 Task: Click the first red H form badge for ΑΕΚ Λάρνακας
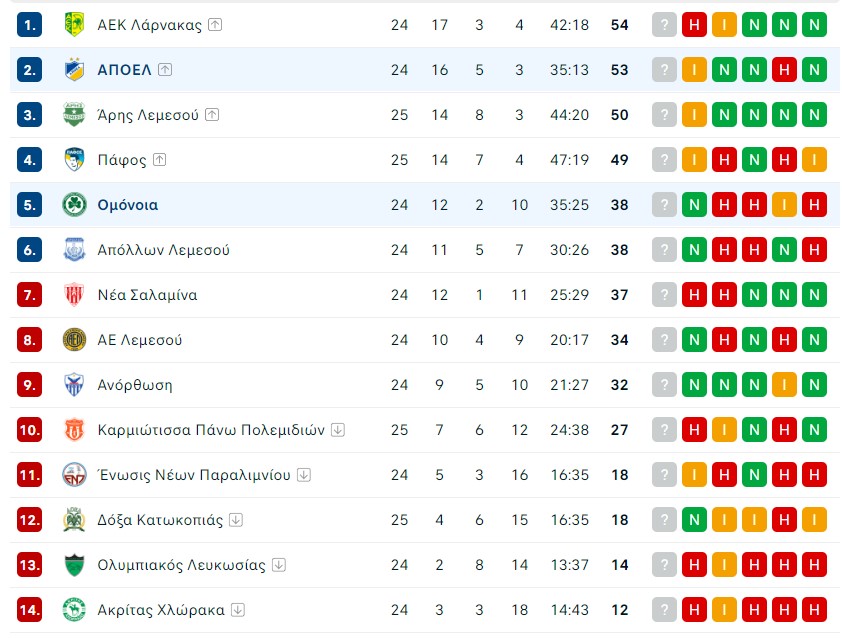click(694, 25)
